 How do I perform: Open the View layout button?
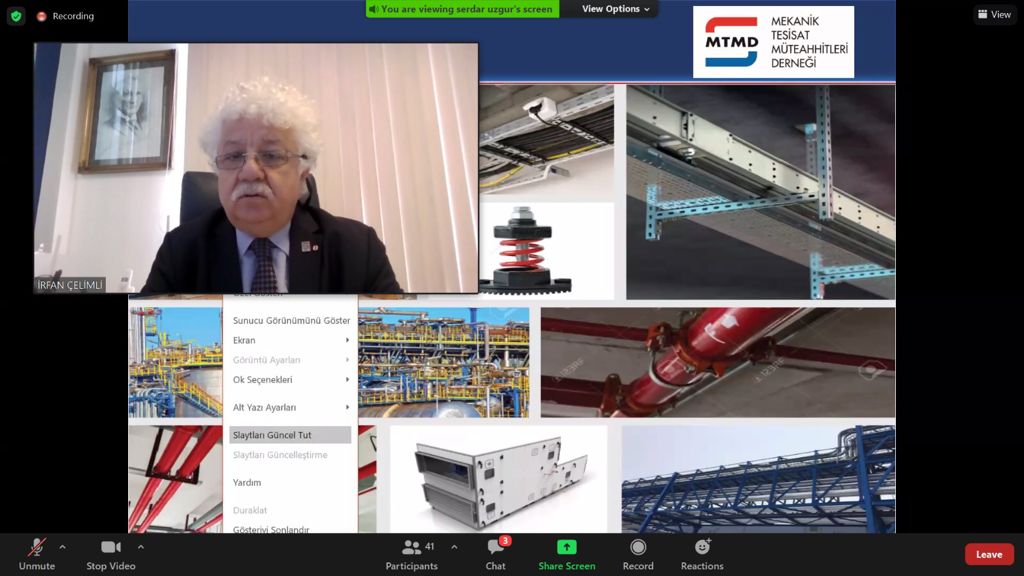pos(994,15)
